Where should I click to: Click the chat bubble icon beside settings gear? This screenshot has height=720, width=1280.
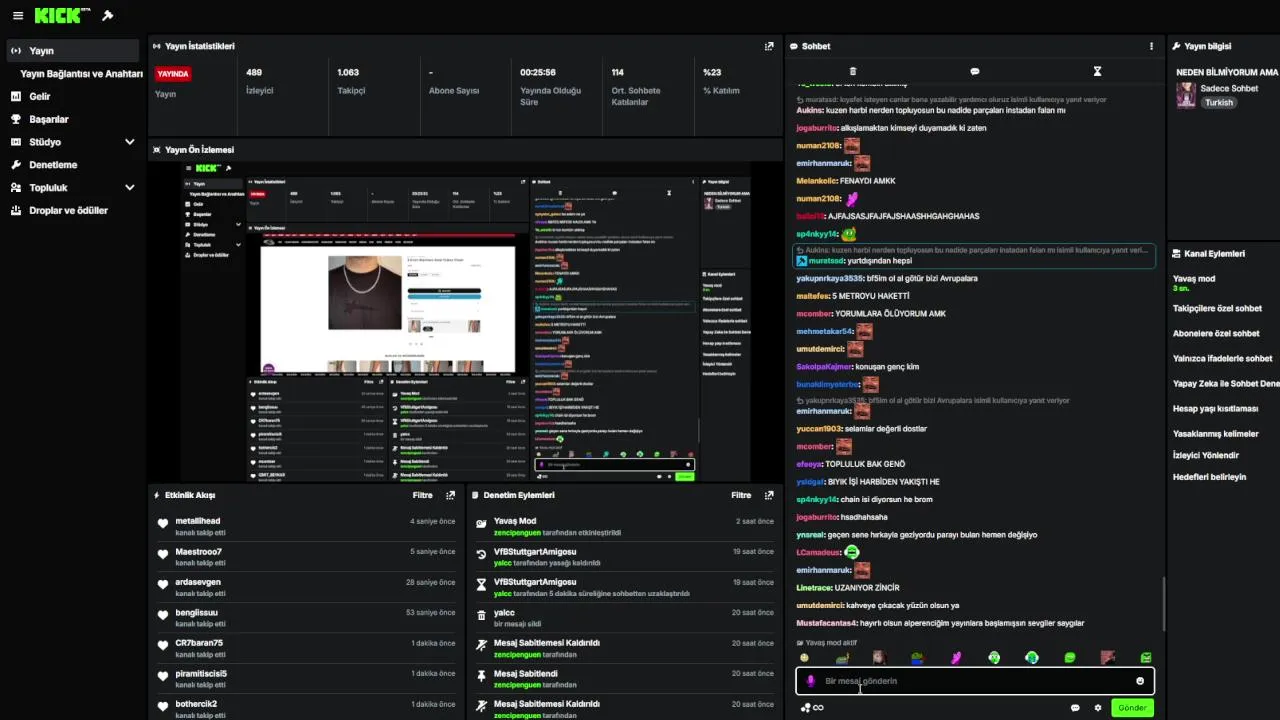(1075, 708)
